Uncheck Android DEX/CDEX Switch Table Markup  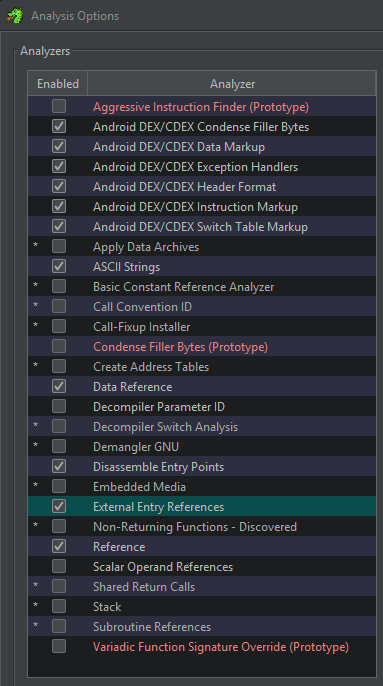pos(59,227)
